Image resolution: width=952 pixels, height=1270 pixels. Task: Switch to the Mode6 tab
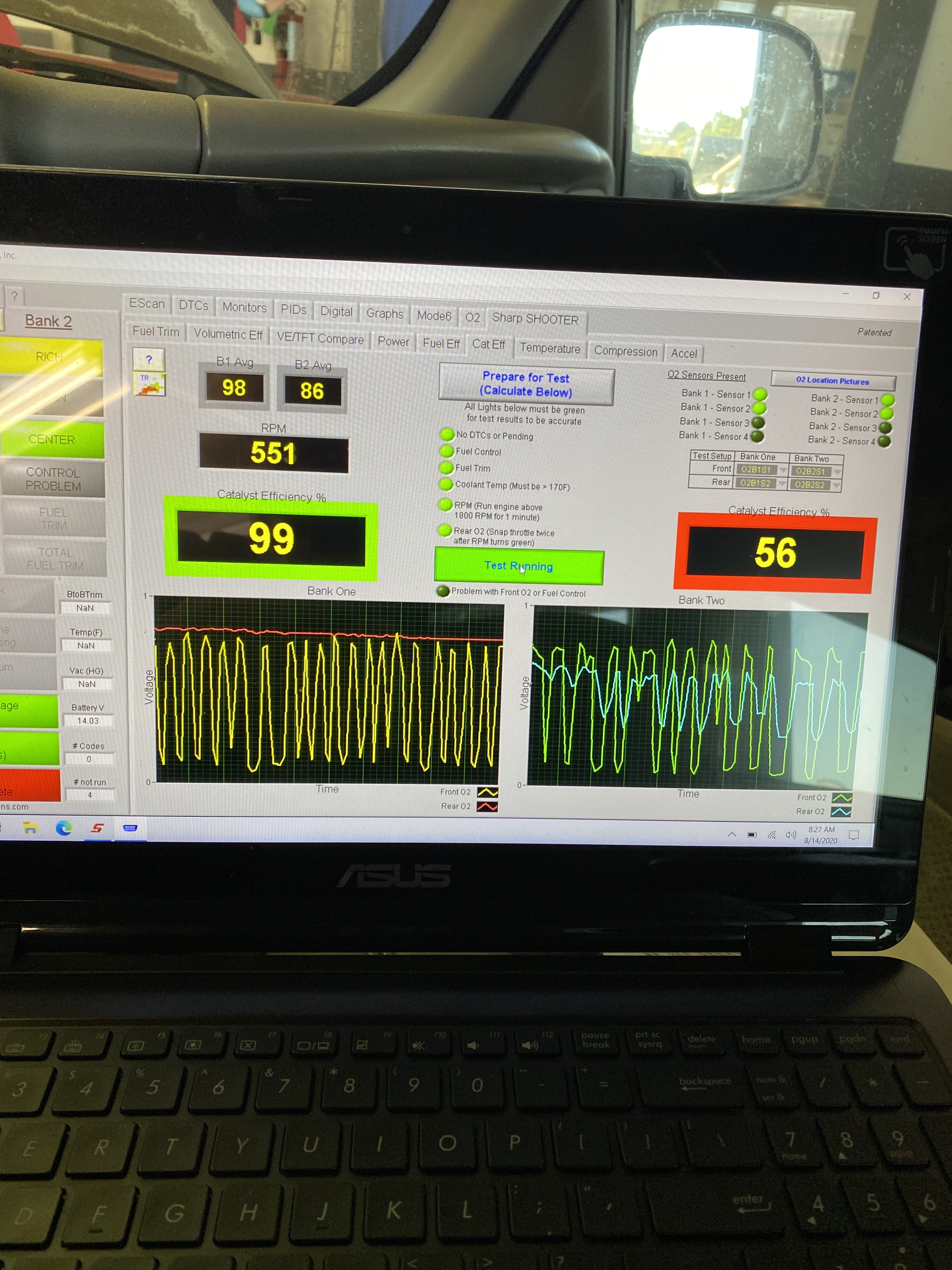tap(434, 315)
